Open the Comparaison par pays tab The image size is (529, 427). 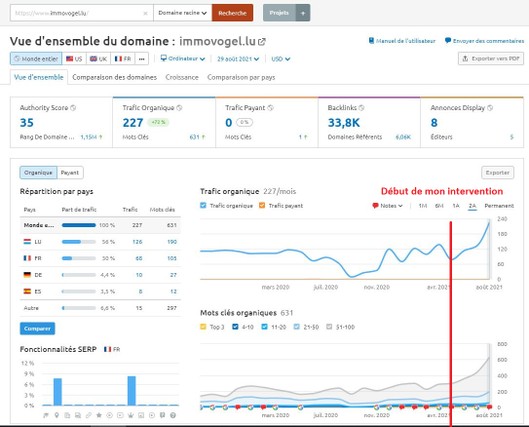coord(241,77)
